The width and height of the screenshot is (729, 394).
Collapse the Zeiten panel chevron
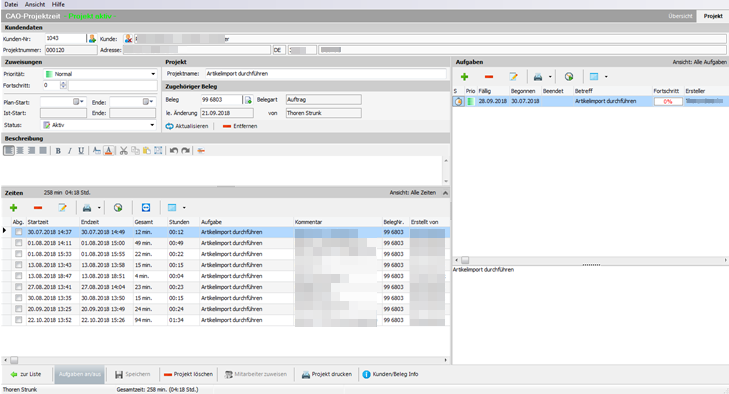point(445,193)
